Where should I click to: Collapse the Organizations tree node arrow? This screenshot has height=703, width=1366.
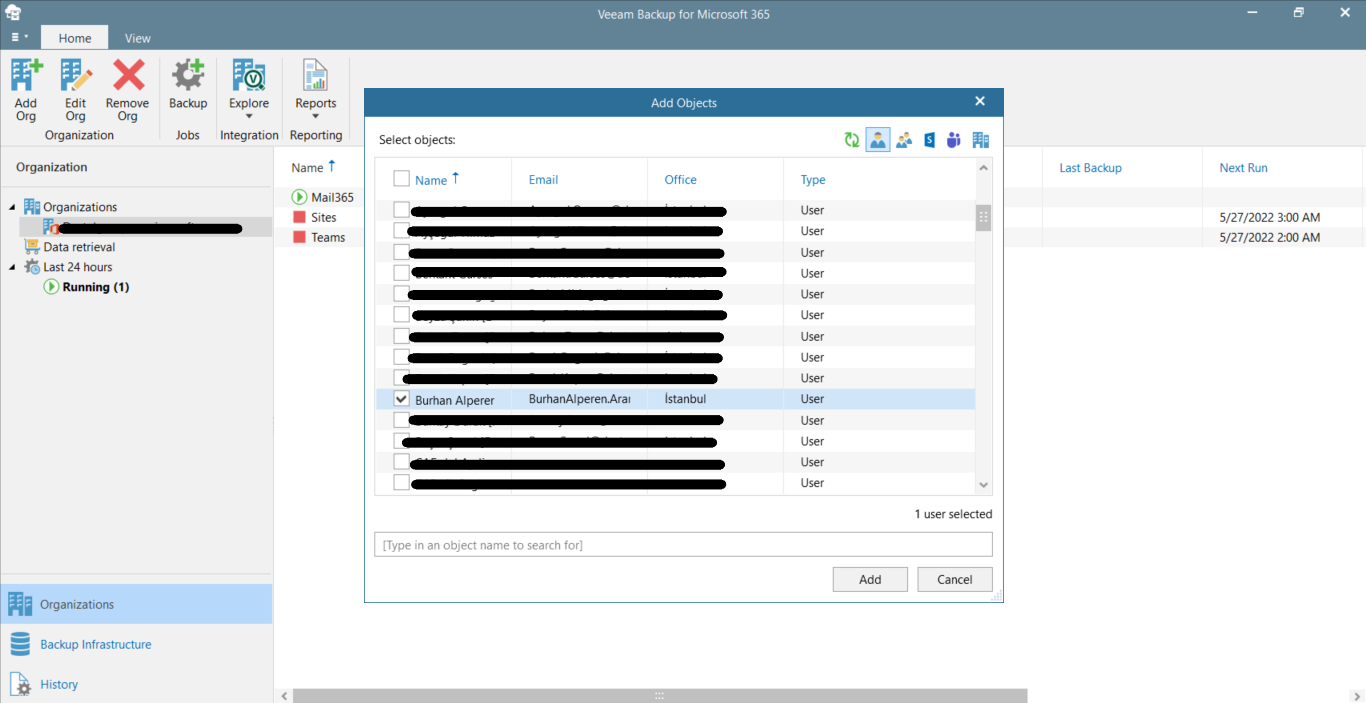(x=12, y=207)
